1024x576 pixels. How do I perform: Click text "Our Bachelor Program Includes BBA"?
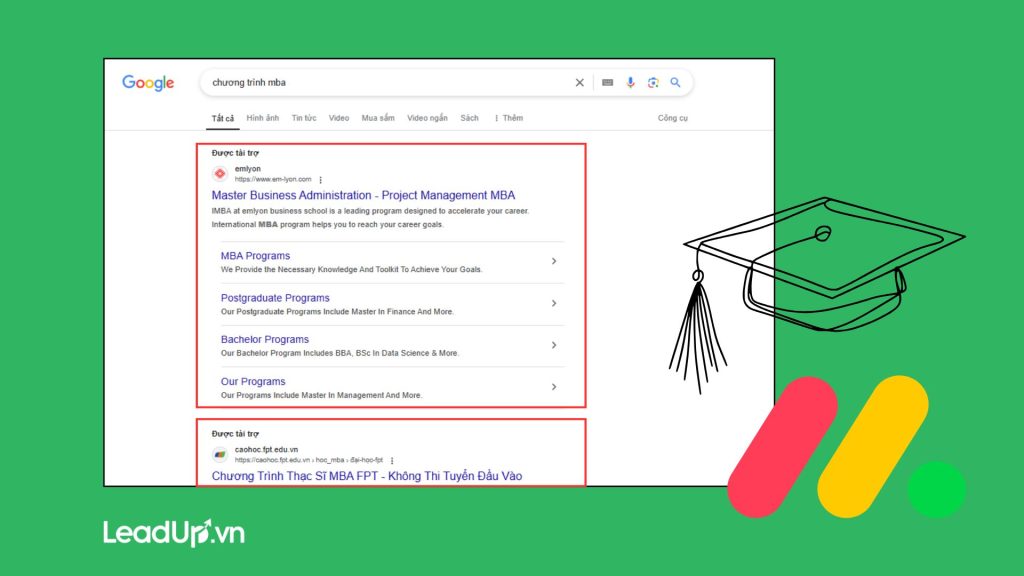pos(340,353)
